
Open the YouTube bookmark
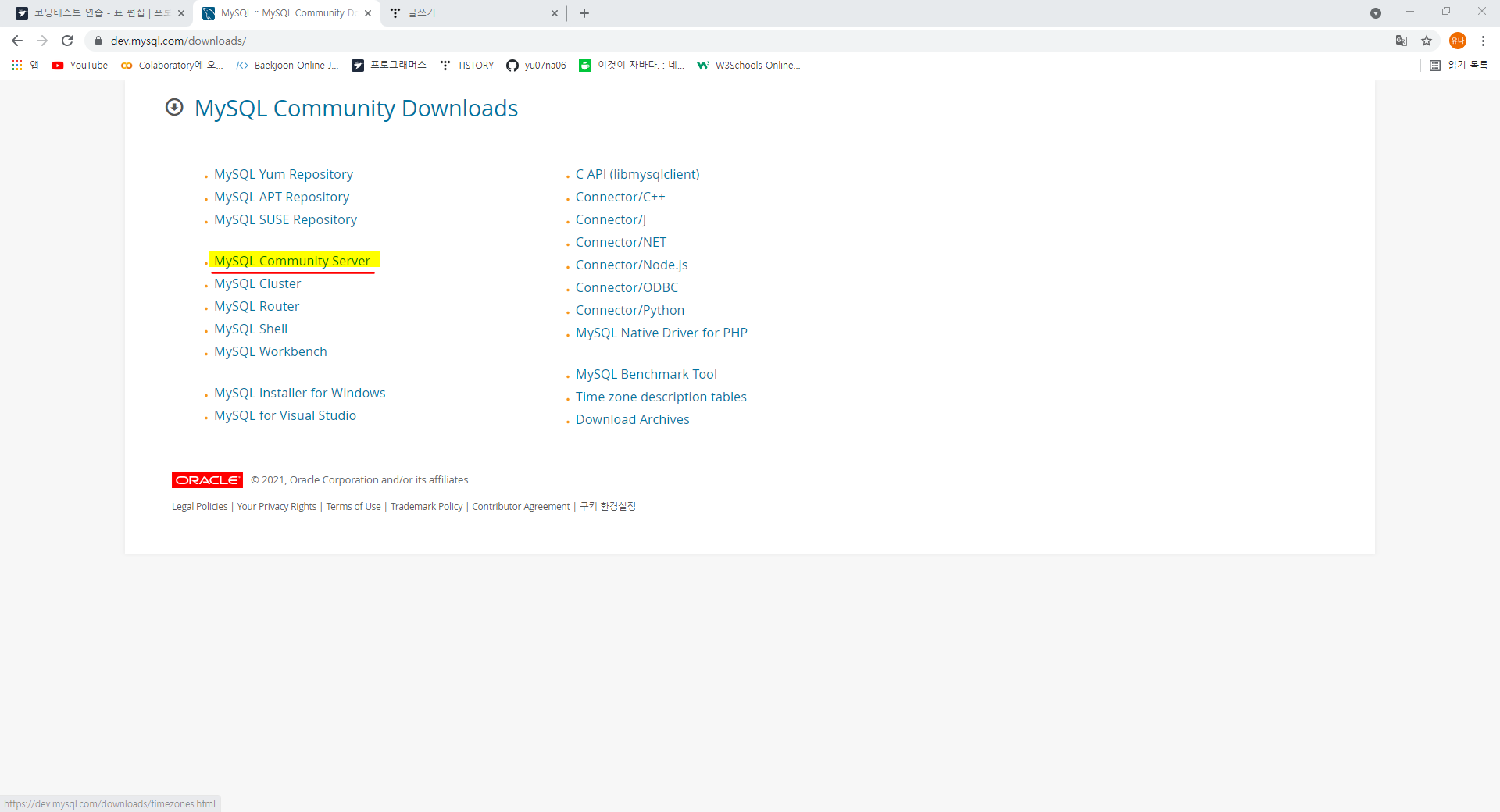point(80,66)
